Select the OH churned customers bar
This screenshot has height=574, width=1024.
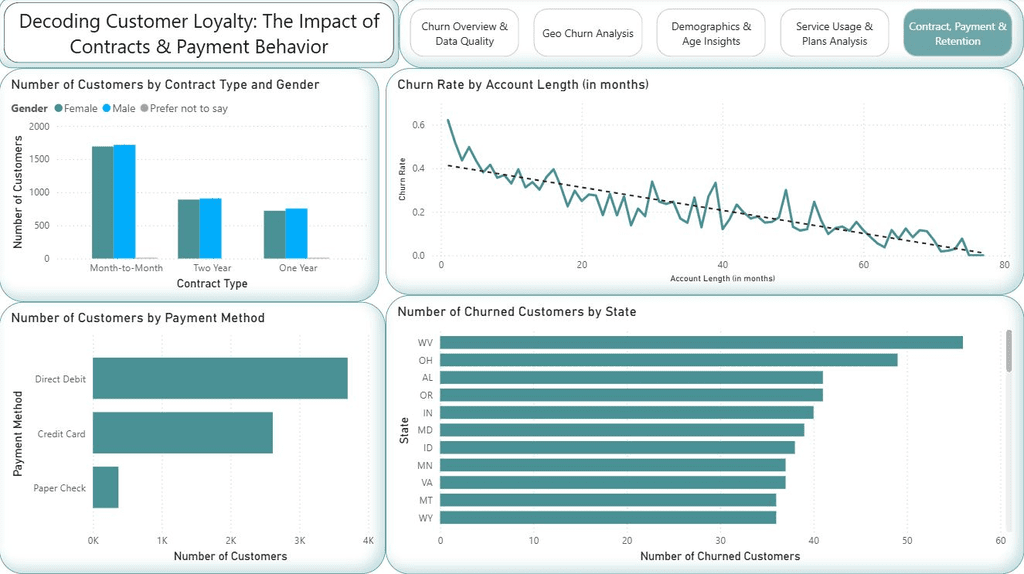click(x=669, y=360)
